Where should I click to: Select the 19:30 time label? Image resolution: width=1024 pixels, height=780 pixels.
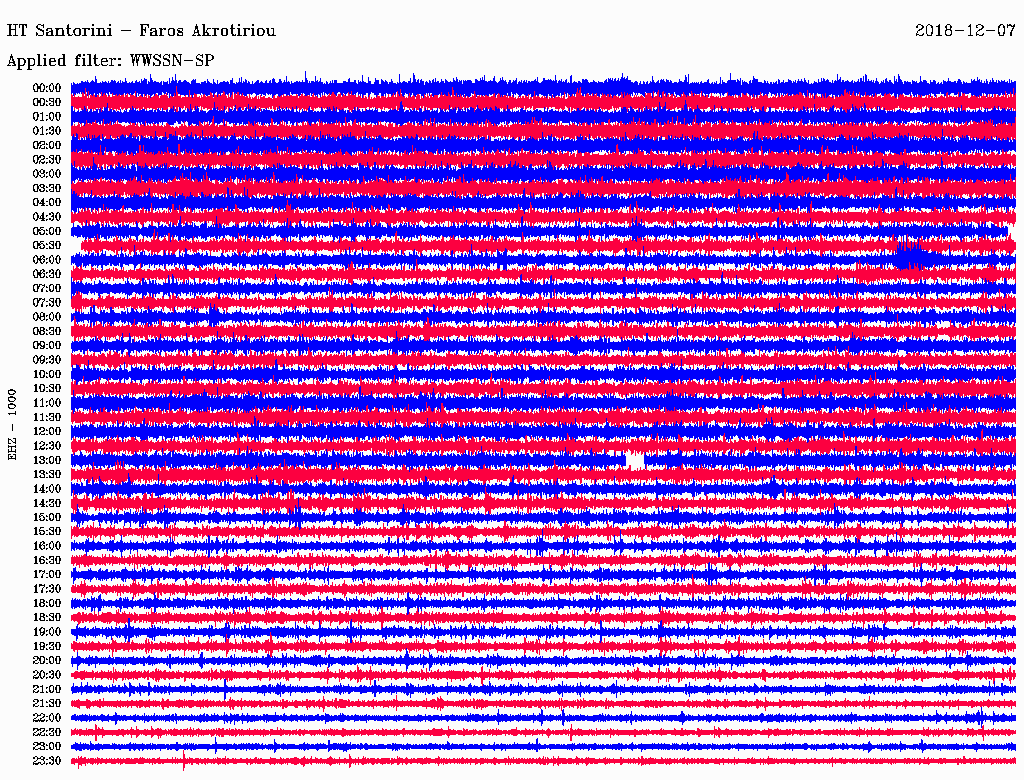(x=47, y=646)
